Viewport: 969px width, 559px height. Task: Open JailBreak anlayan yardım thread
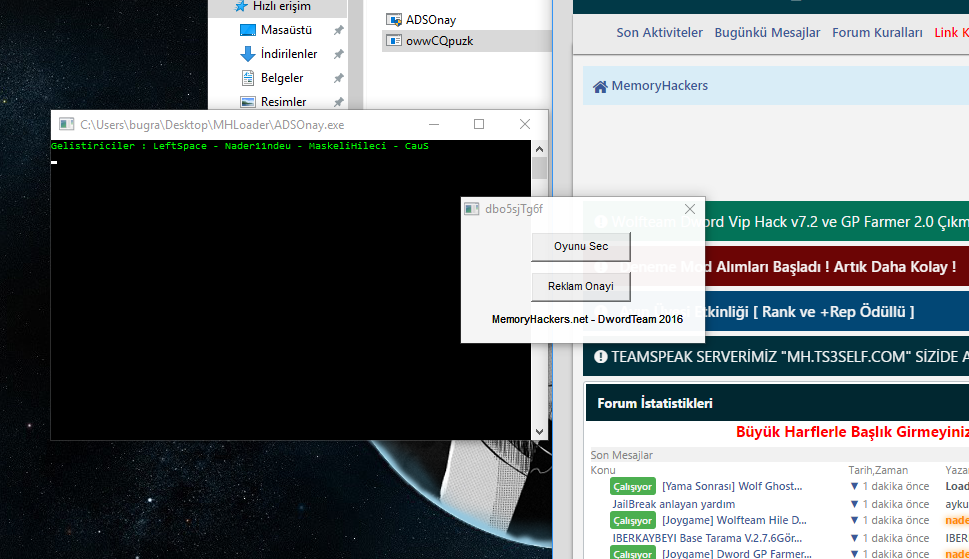click(674, 504)
